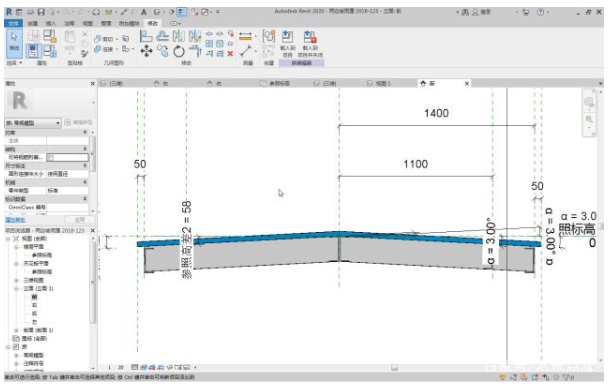610x388 pixels.
Task: Click the red Delete X icon
Action: pyautogui.click(x=230, y=53)
